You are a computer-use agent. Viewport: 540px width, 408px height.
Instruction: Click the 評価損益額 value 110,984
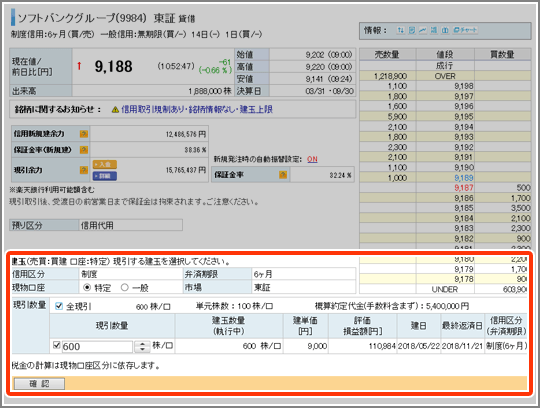382,346
